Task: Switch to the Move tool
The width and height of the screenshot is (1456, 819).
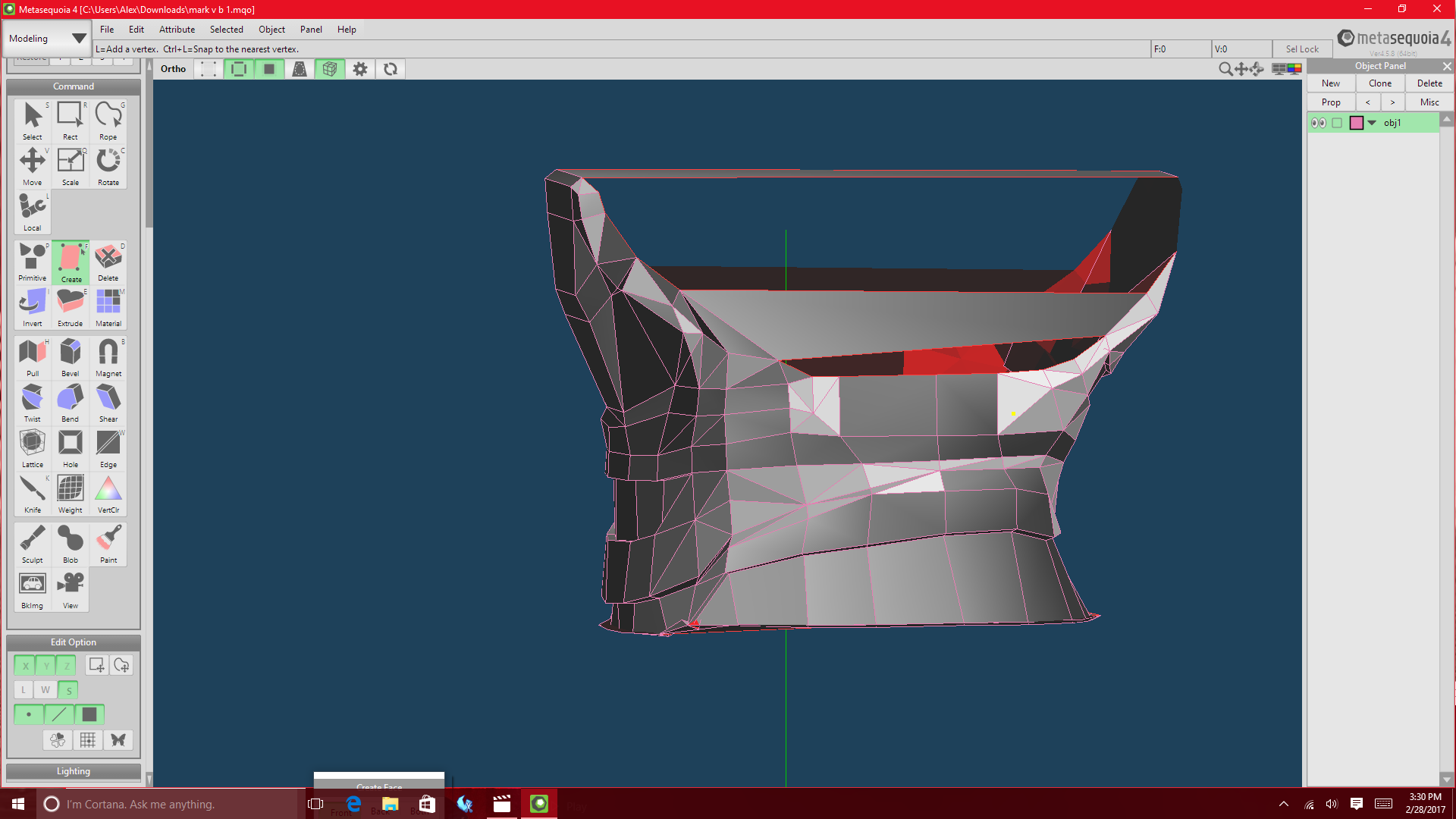Action: pyautogui.click(x=33, y=165)
